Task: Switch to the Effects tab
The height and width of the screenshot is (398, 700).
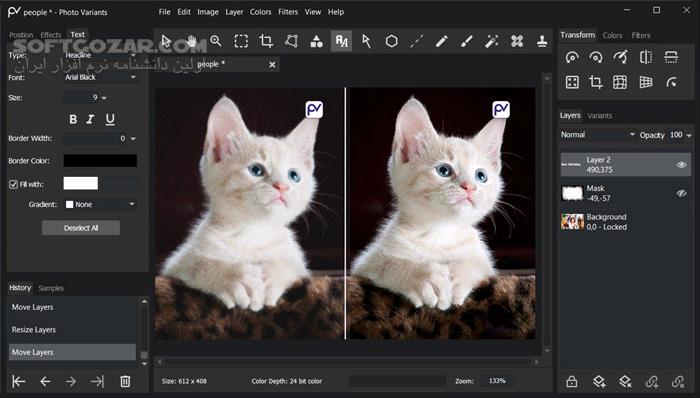Action: click(51, 35)
